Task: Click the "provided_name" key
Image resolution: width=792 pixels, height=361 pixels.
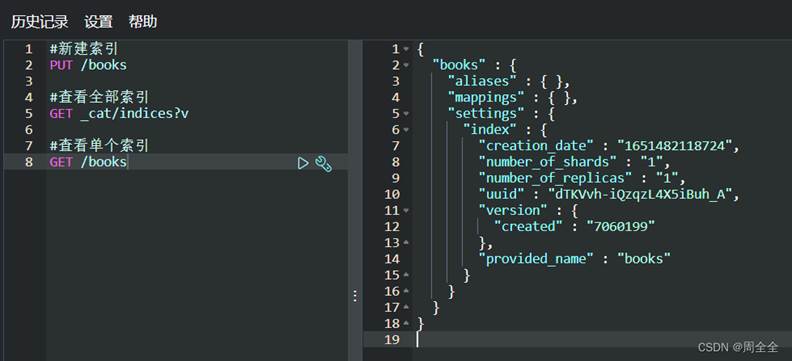Action: pos(535,259)
